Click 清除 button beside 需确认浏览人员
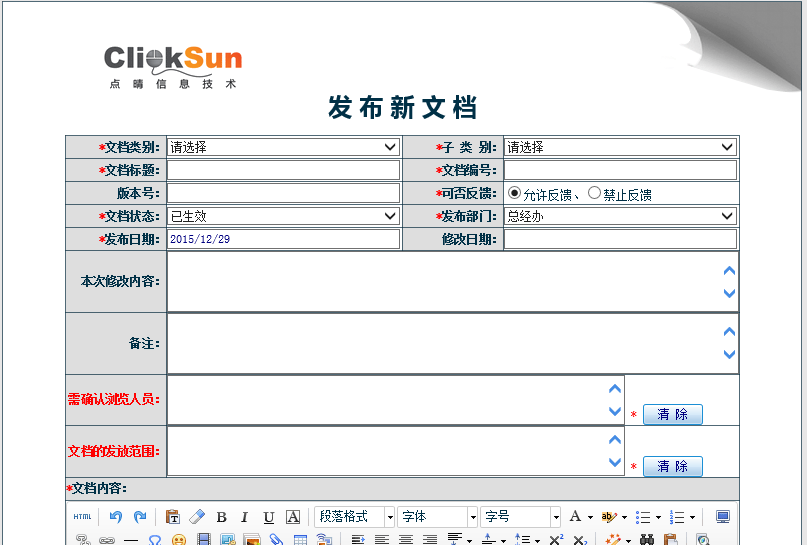This screenshot has height=545, width=807. pyautogui.click(x=672, y=414)
